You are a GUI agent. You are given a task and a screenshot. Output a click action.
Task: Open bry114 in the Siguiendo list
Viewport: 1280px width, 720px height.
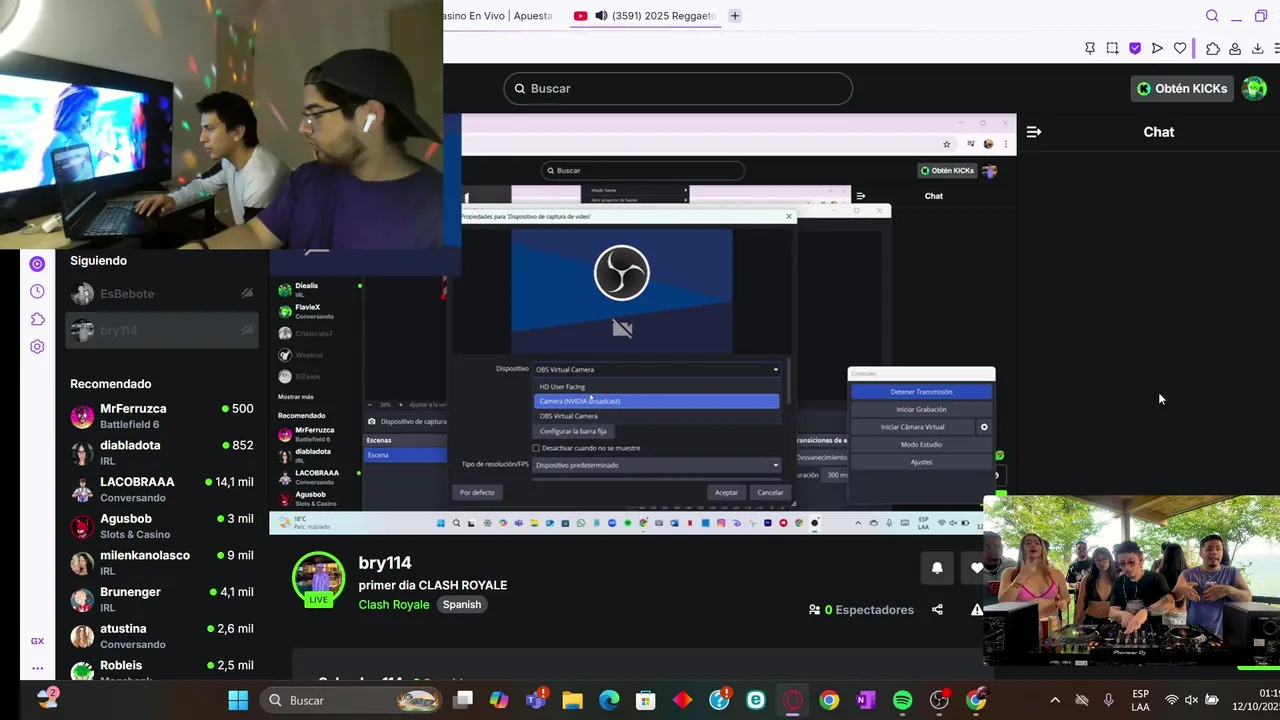coord(162,330)
